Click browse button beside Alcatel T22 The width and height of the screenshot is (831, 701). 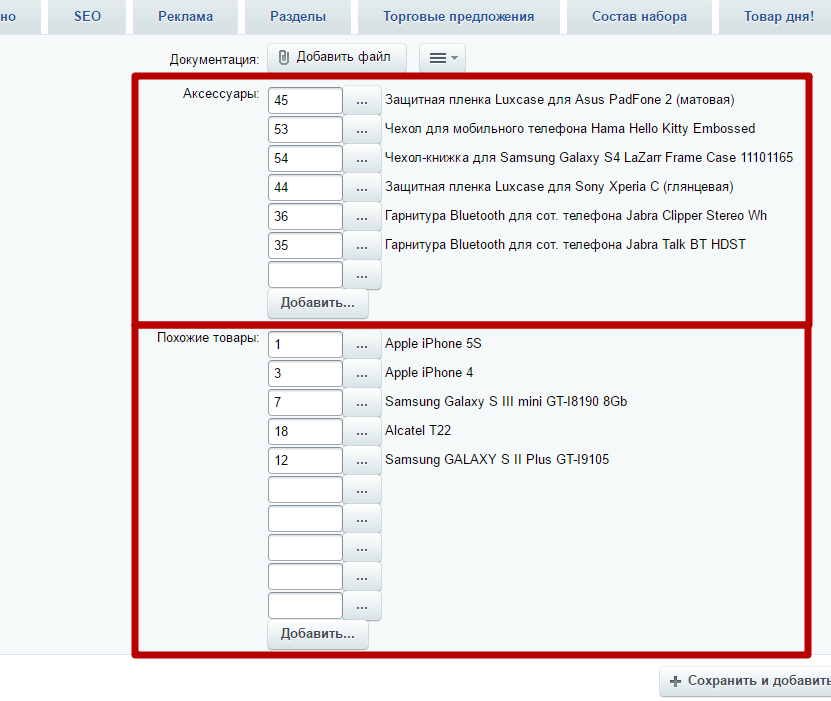pos(362,431)
